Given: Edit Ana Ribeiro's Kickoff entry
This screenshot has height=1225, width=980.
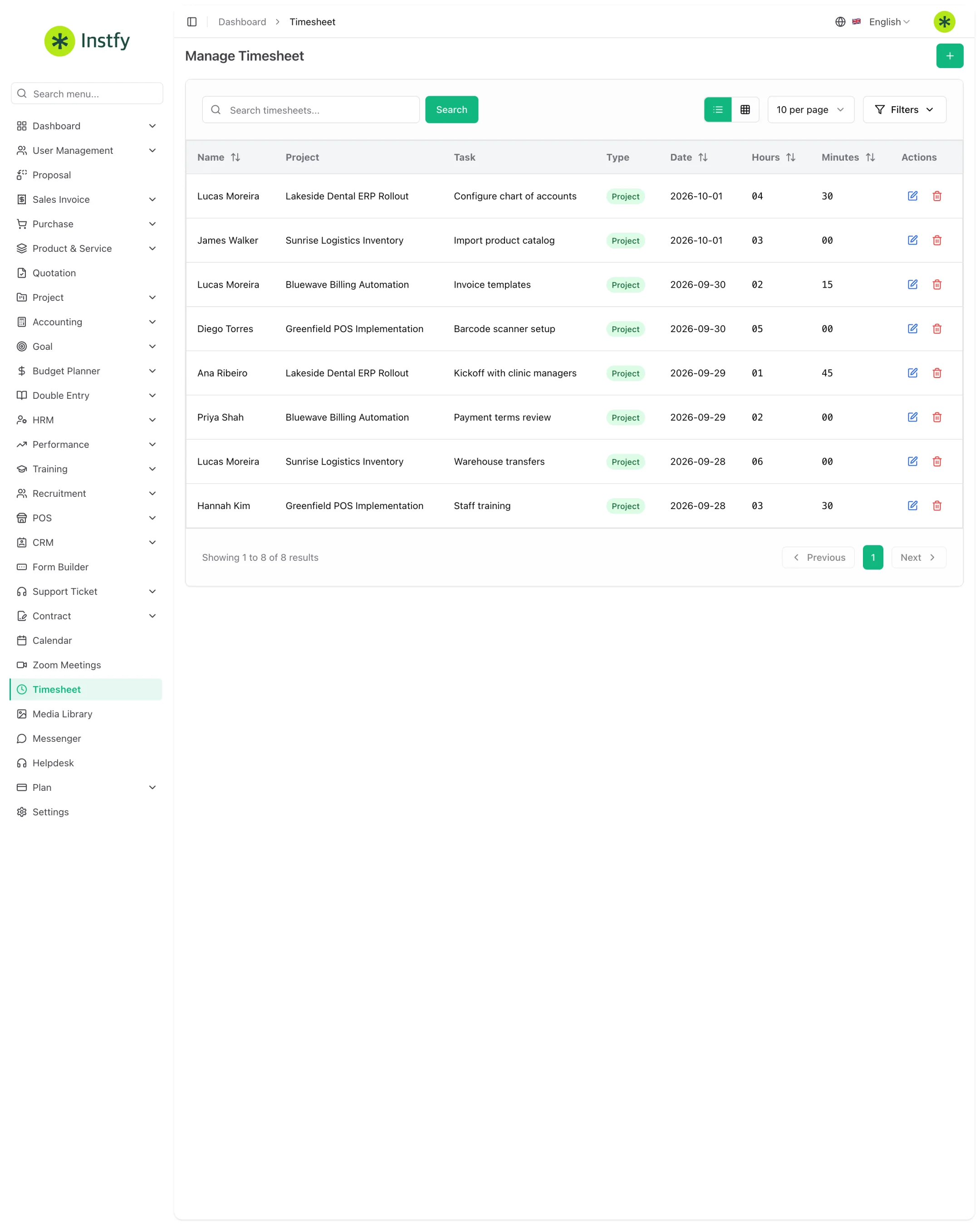Looking at the screenshot, I should 912,373.
